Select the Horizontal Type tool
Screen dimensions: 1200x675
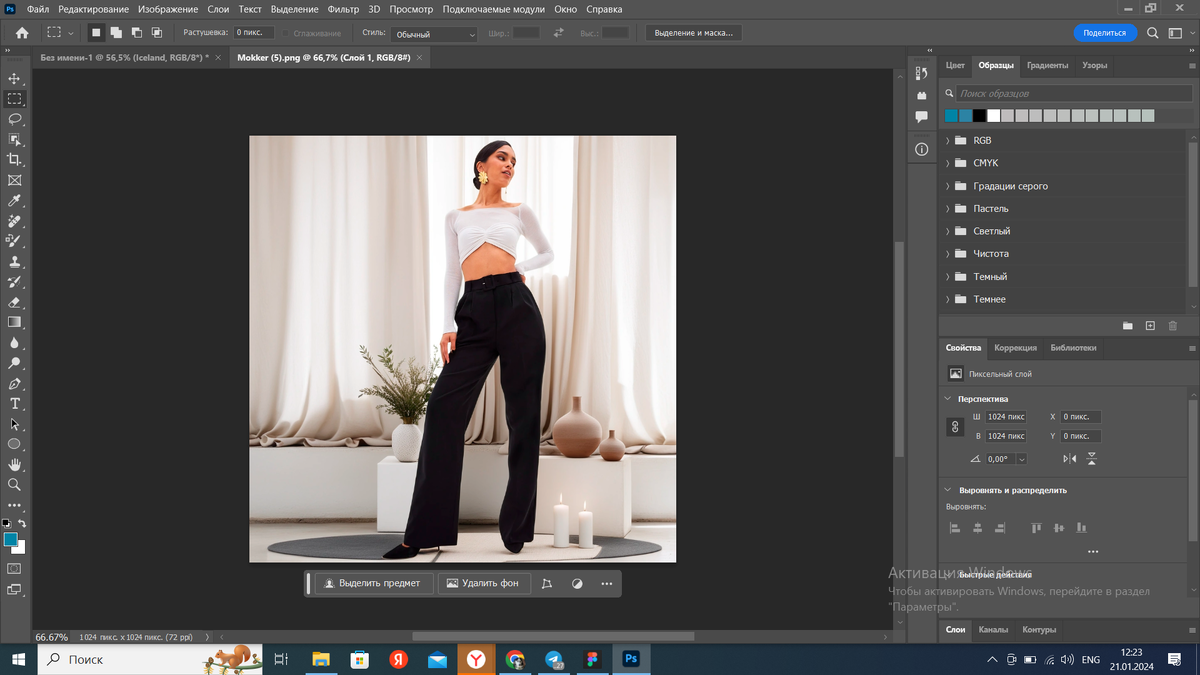(14, 404)
